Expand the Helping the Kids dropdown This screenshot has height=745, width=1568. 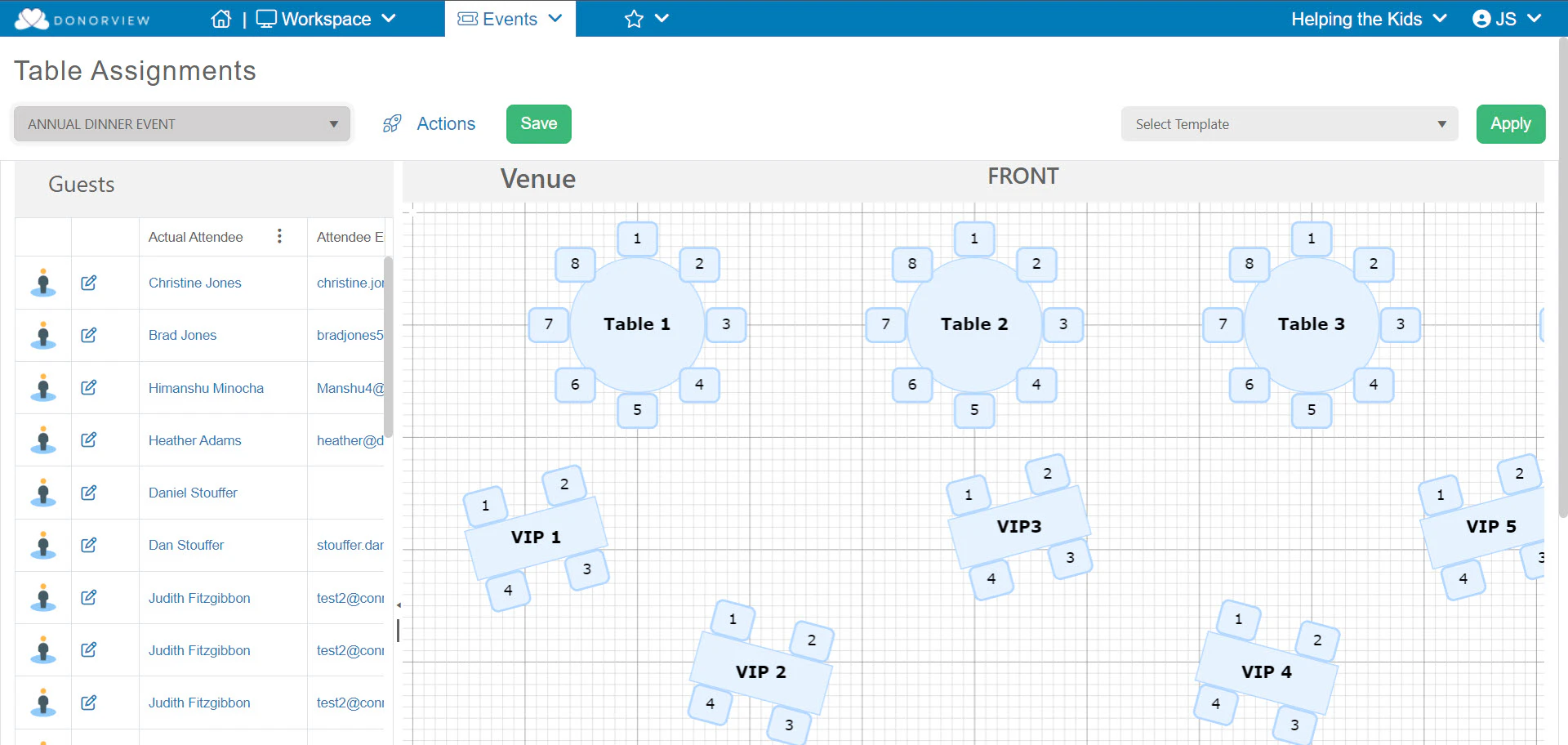(x=1369, y=18)
